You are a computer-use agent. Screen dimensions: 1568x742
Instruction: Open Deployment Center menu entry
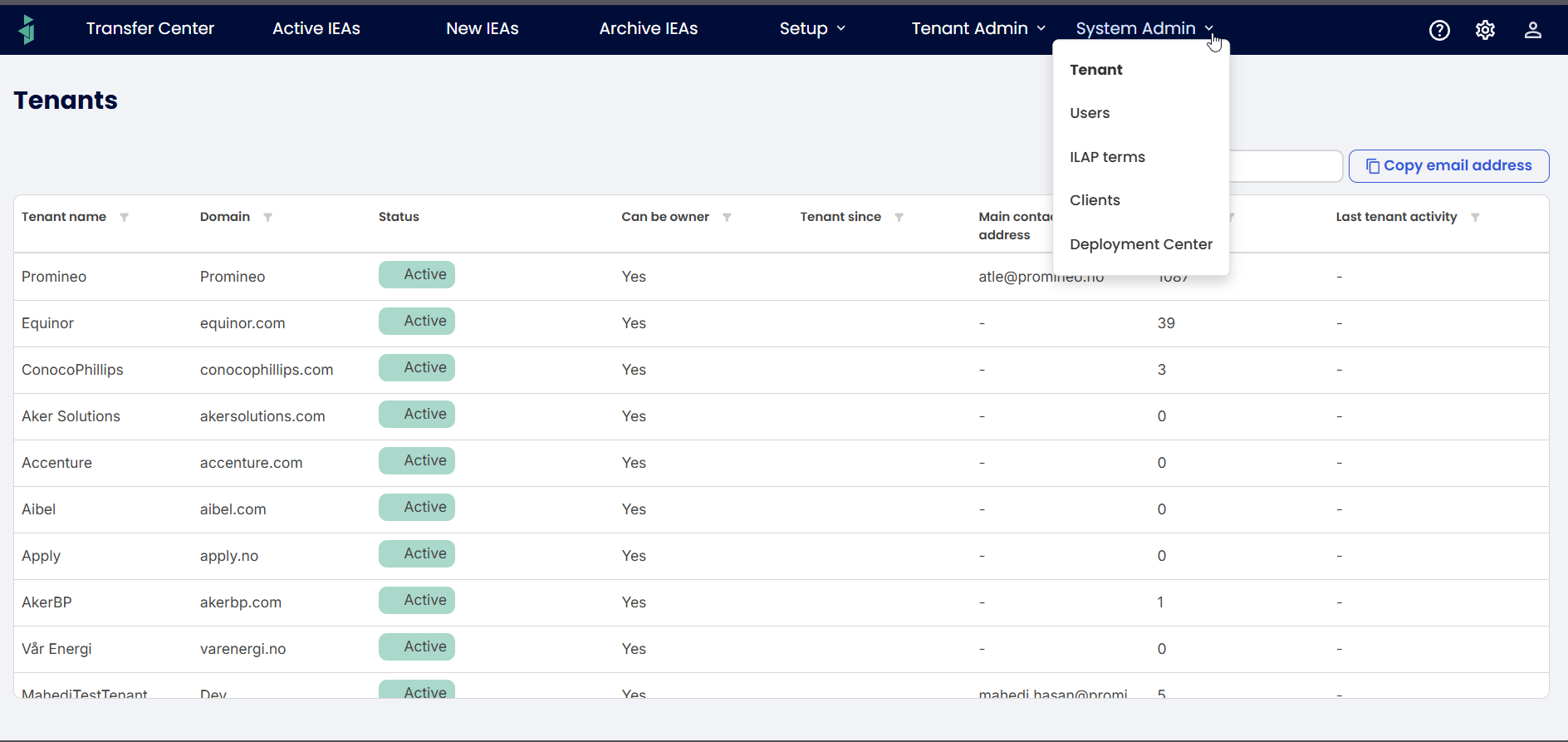tap(1141, 244)
